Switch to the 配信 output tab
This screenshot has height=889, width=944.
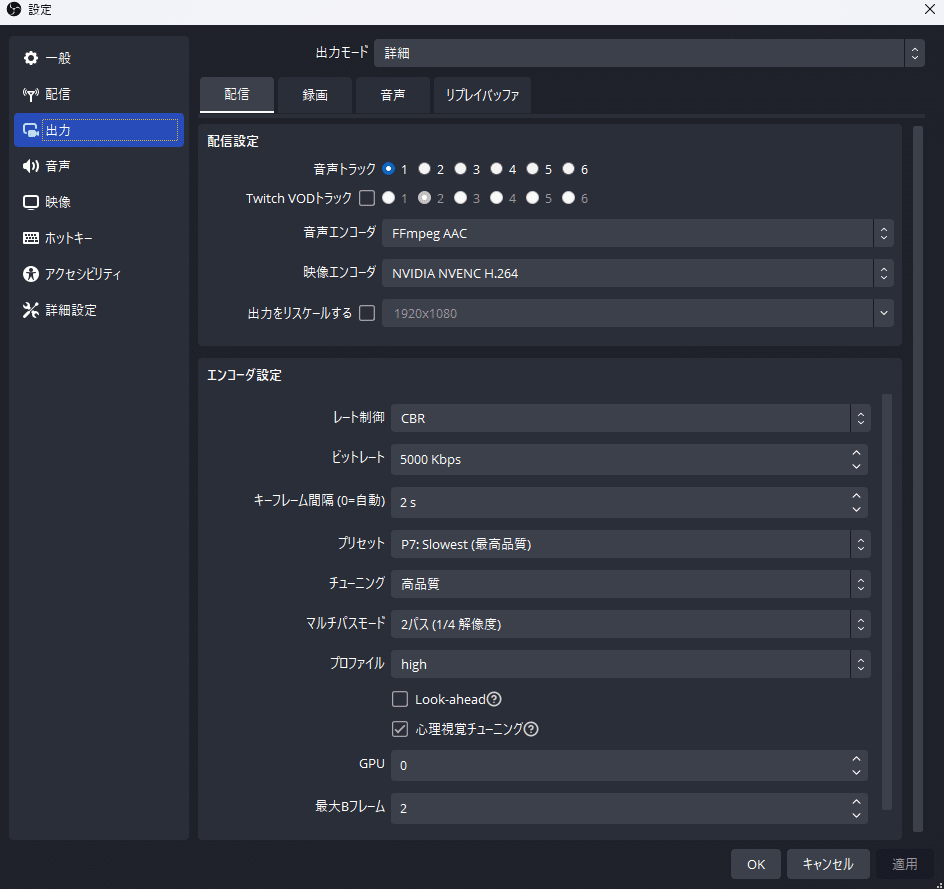point(237,94)
